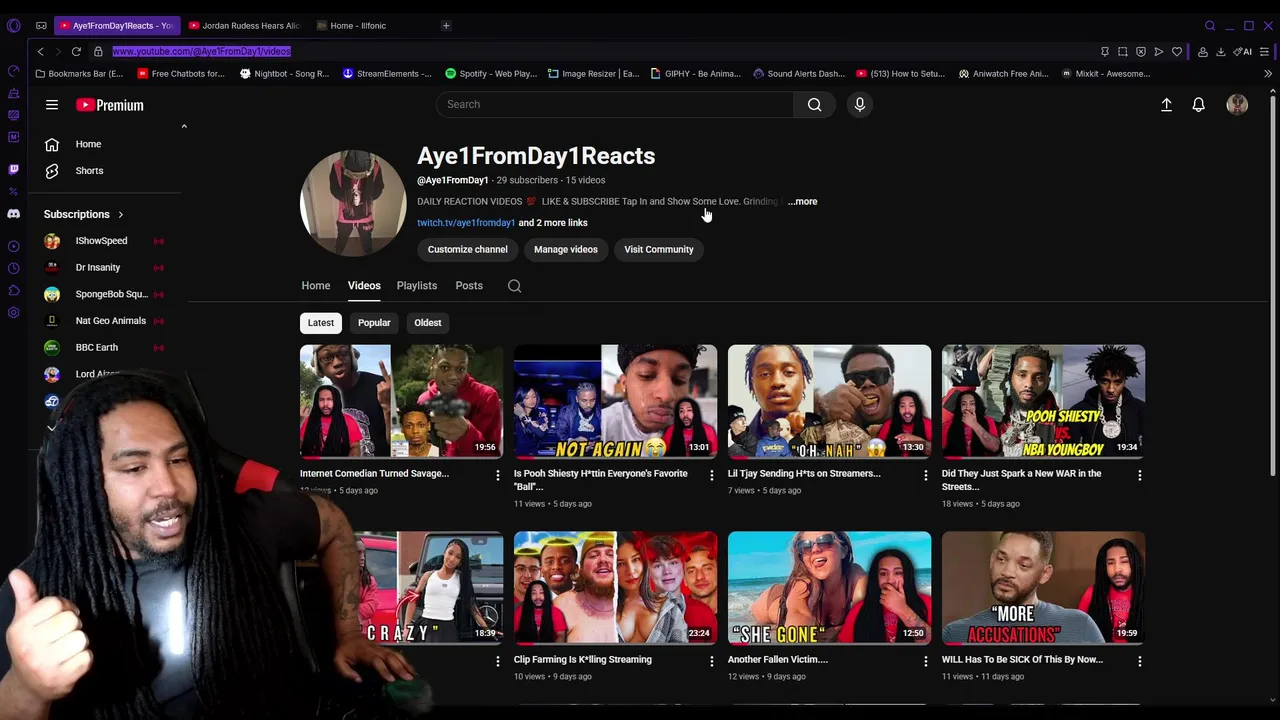The height and width of the screenshot is (720, 1280).
Task: Open the Posts tab
Action: [469, 286]
